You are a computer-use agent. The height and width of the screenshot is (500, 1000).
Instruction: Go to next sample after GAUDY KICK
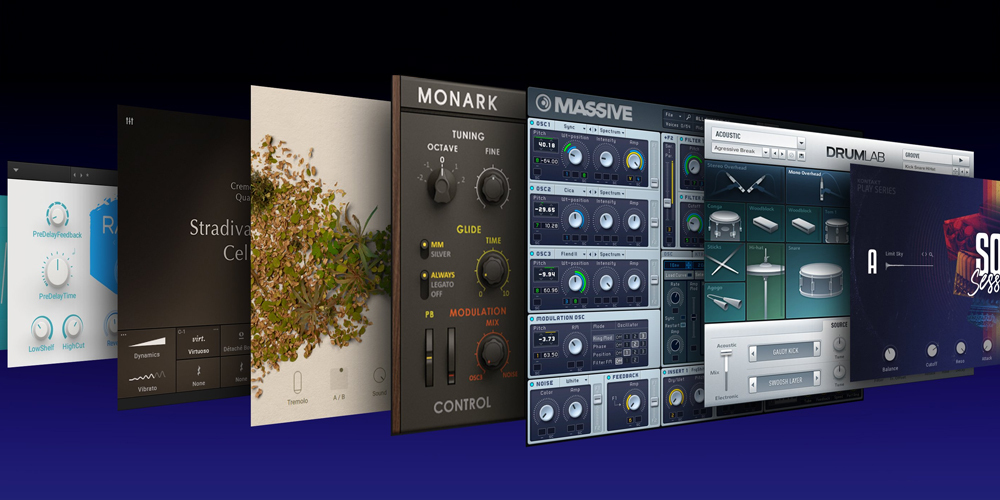pyautogui.click(x=816, y=349)
